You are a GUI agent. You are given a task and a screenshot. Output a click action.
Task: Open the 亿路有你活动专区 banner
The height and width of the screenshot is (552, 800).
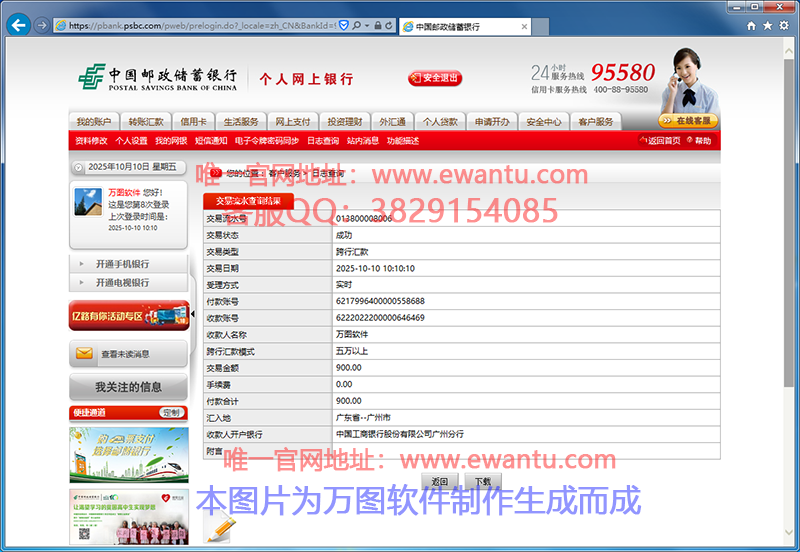(129, 316)
